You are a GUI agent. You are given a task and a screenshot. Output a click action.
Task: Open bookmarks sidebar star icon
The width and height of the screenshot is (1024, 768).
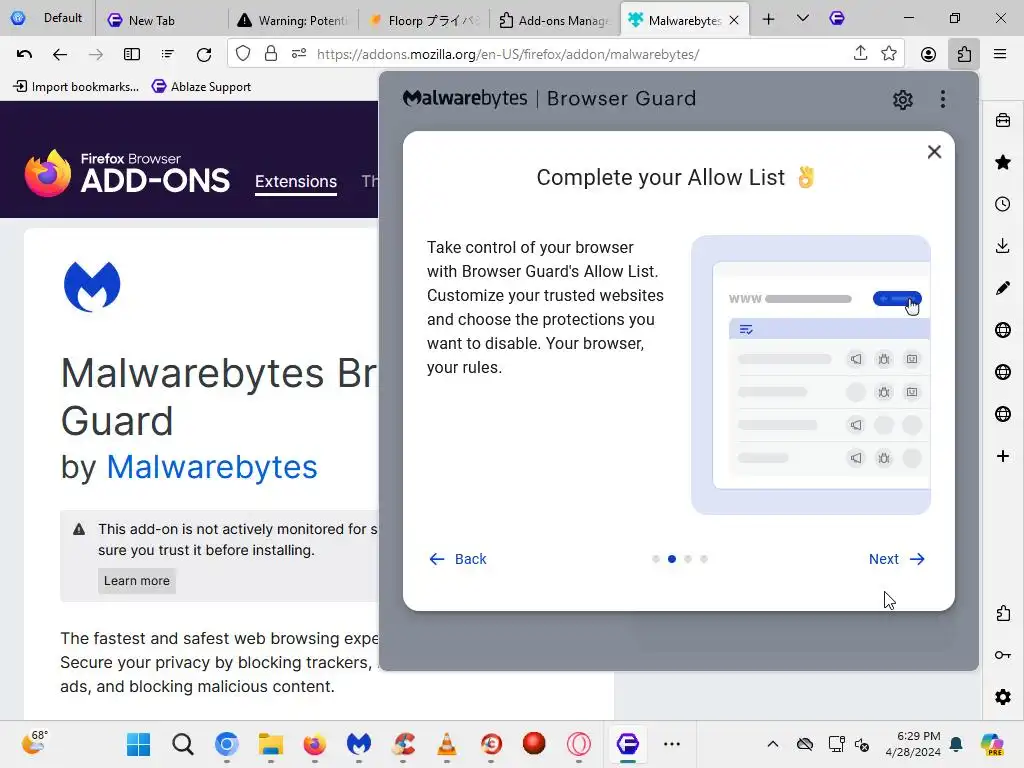pos(1003,162)
